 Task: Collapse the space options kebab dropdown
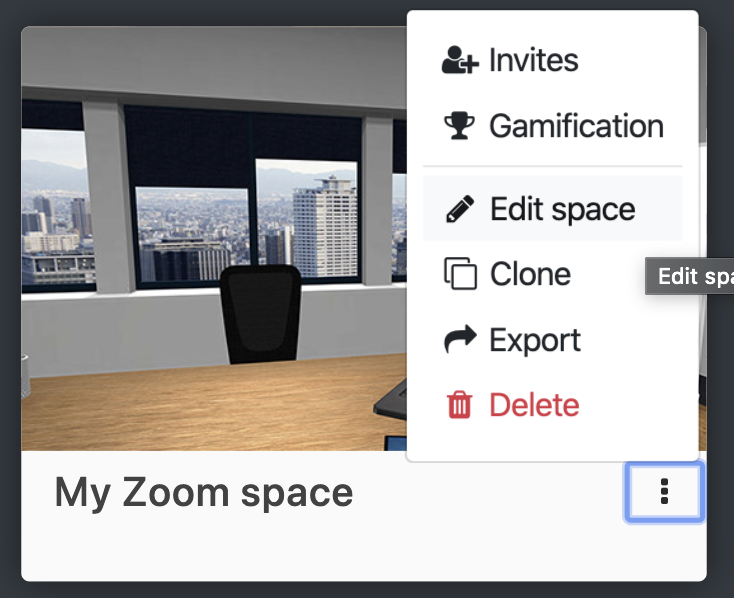pos(664,491)
